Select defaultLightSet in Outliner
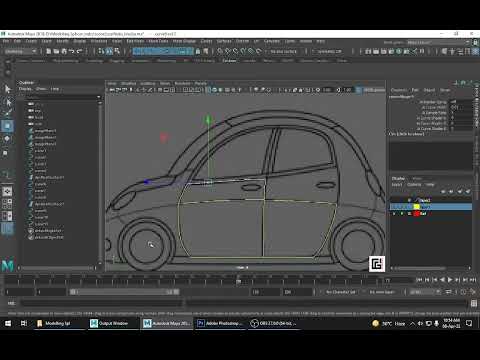Screen dimensions: 480x360 click(49, 231)
